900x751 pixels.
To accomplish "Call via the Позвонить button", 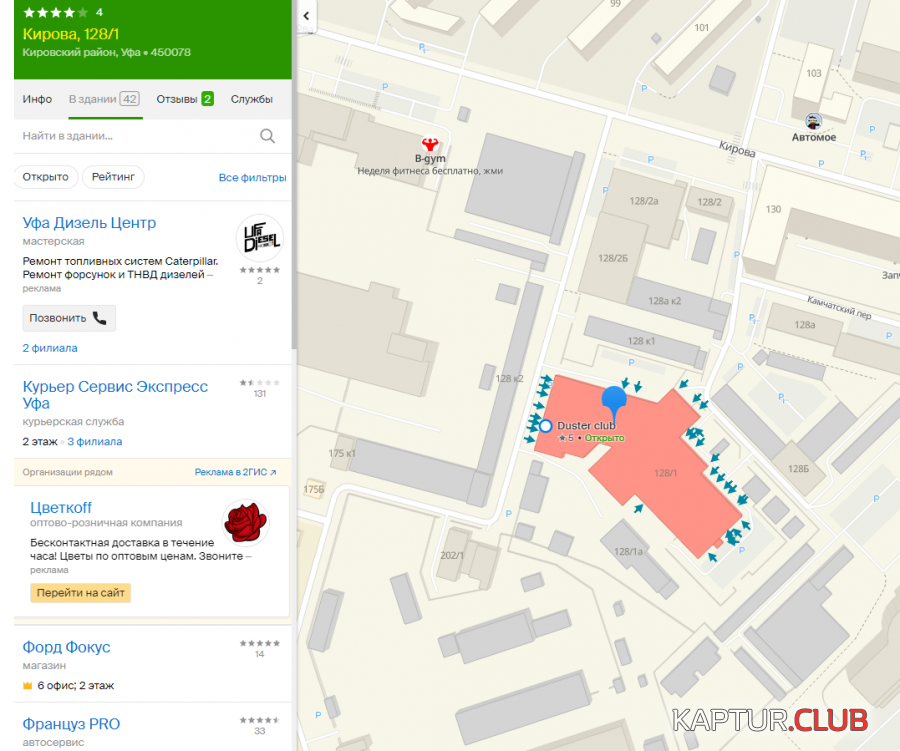I will (x=69, y=318).
